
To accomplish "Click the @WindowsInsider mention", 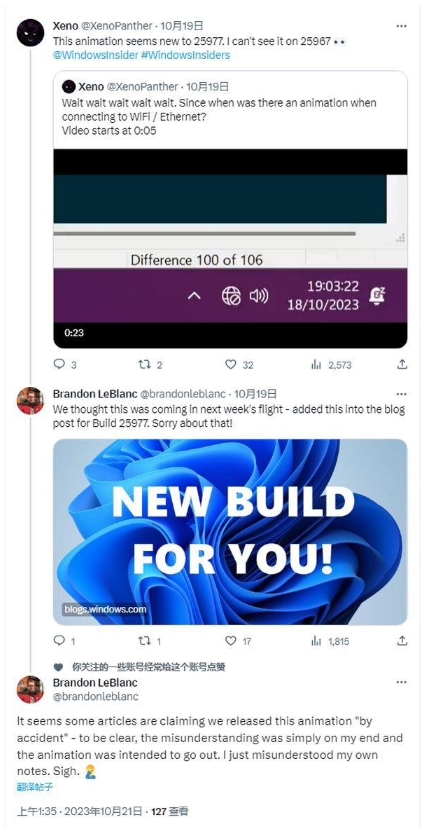I will pos(95,55).
